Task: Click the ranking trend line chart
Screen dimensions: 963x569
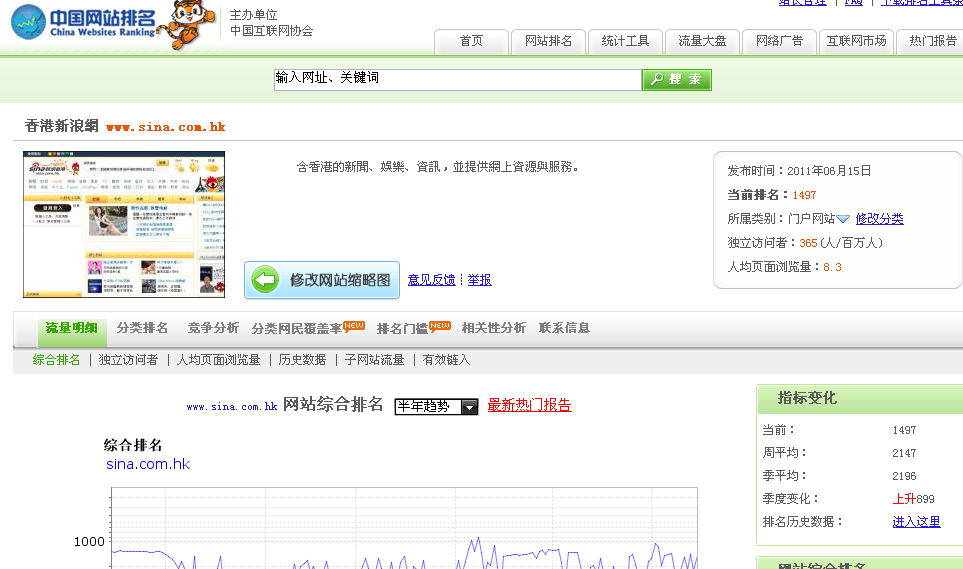Action: 404,528
